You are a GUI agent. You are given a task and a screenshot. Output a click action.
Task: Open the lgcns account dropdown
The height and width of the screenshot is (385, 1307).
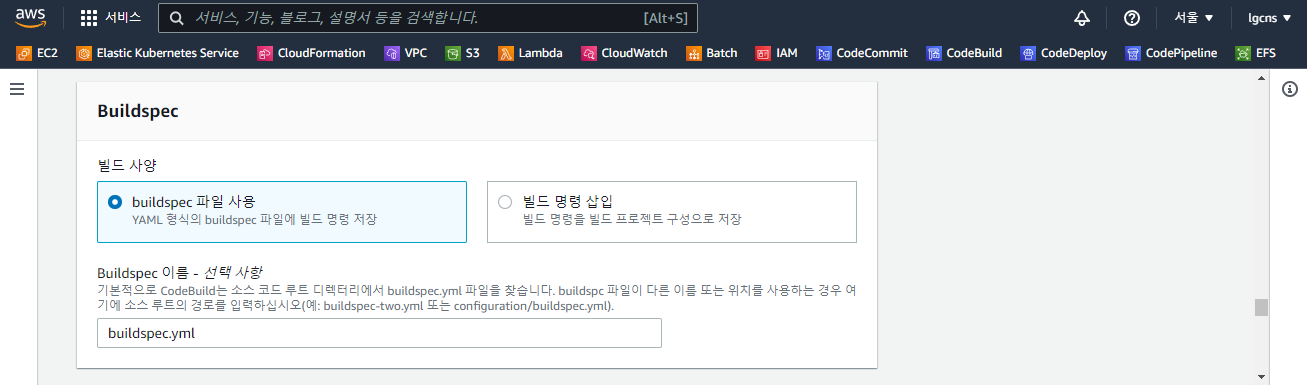(x=1269, y=18)
